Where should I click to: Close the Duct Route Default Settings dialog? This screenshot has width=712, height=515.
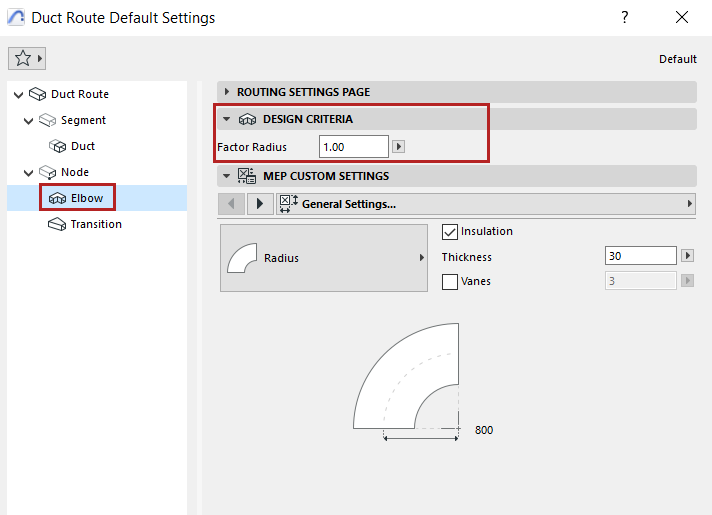pos(682,17)
